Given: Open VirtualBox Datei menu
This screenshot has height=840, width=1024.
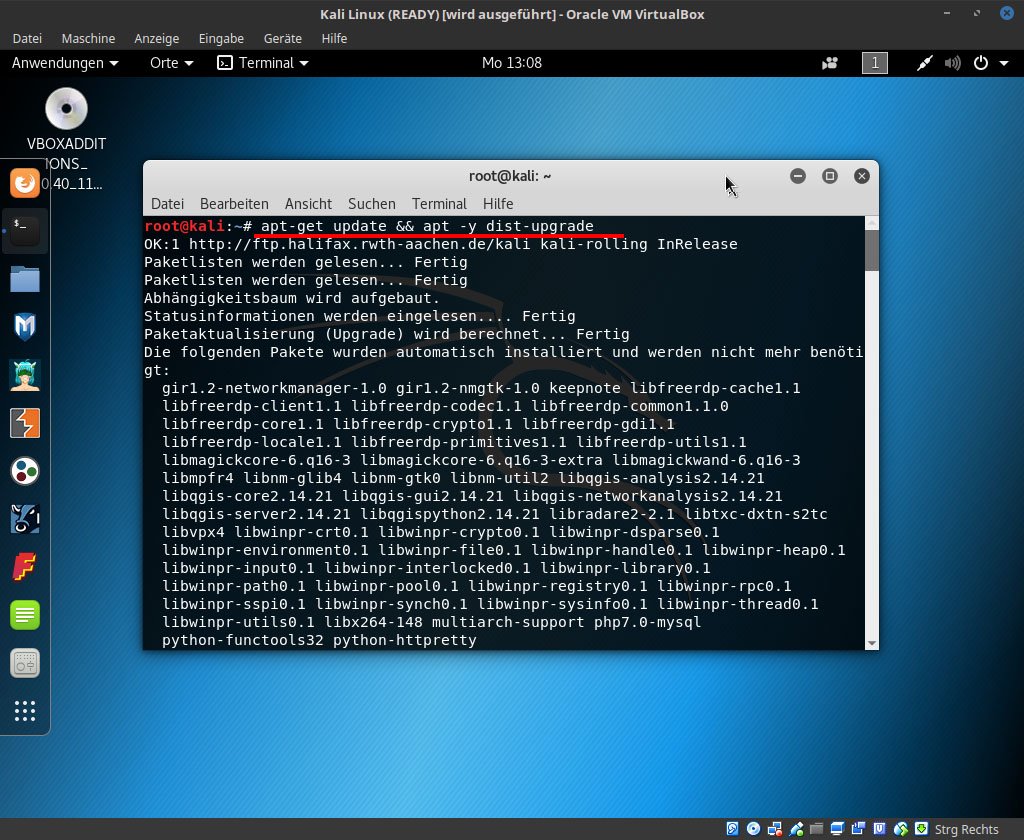Looking at the screenshot, I should point(27,39).
